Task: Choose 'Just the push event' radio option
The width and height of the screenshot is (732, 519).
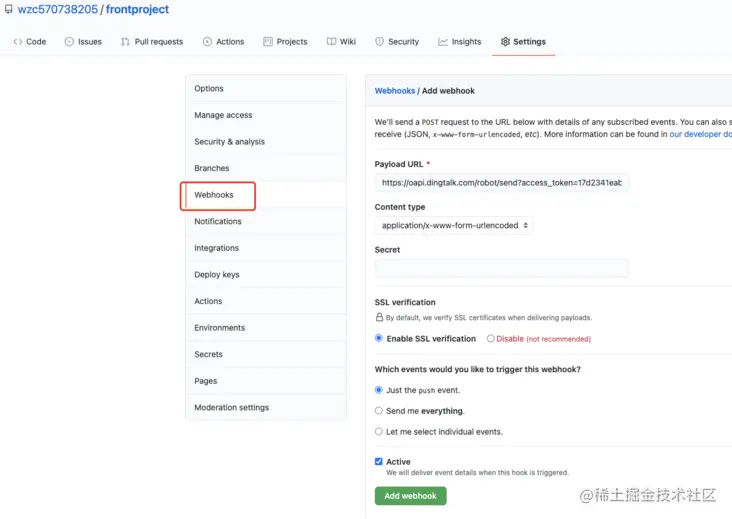Action: [379, 390]
